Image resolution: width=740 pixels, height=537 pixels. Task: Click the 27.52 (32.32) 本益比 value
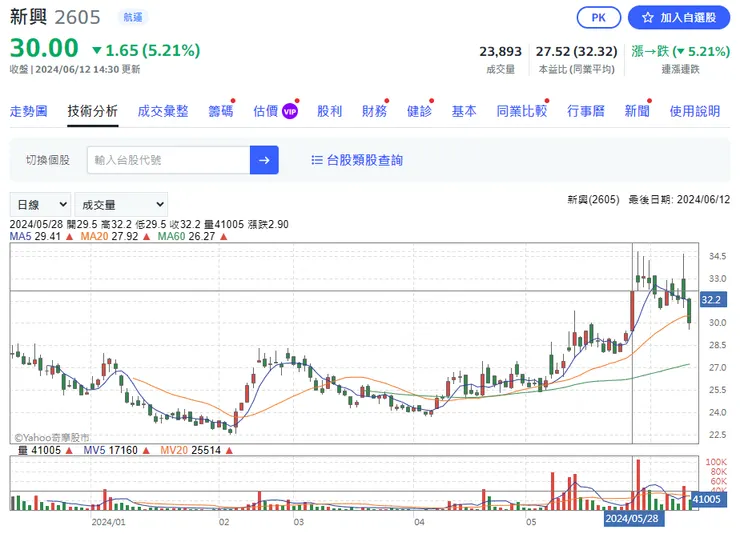576,51
